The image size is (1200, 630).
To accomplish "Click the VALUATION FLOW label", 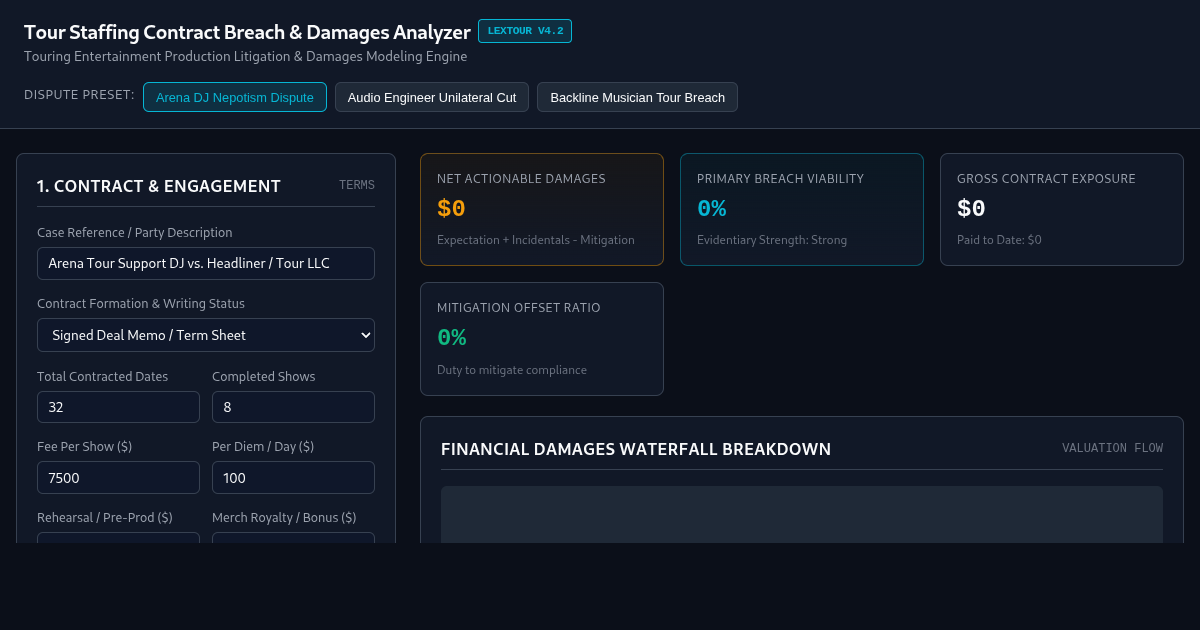I will tap(1112, 448).
